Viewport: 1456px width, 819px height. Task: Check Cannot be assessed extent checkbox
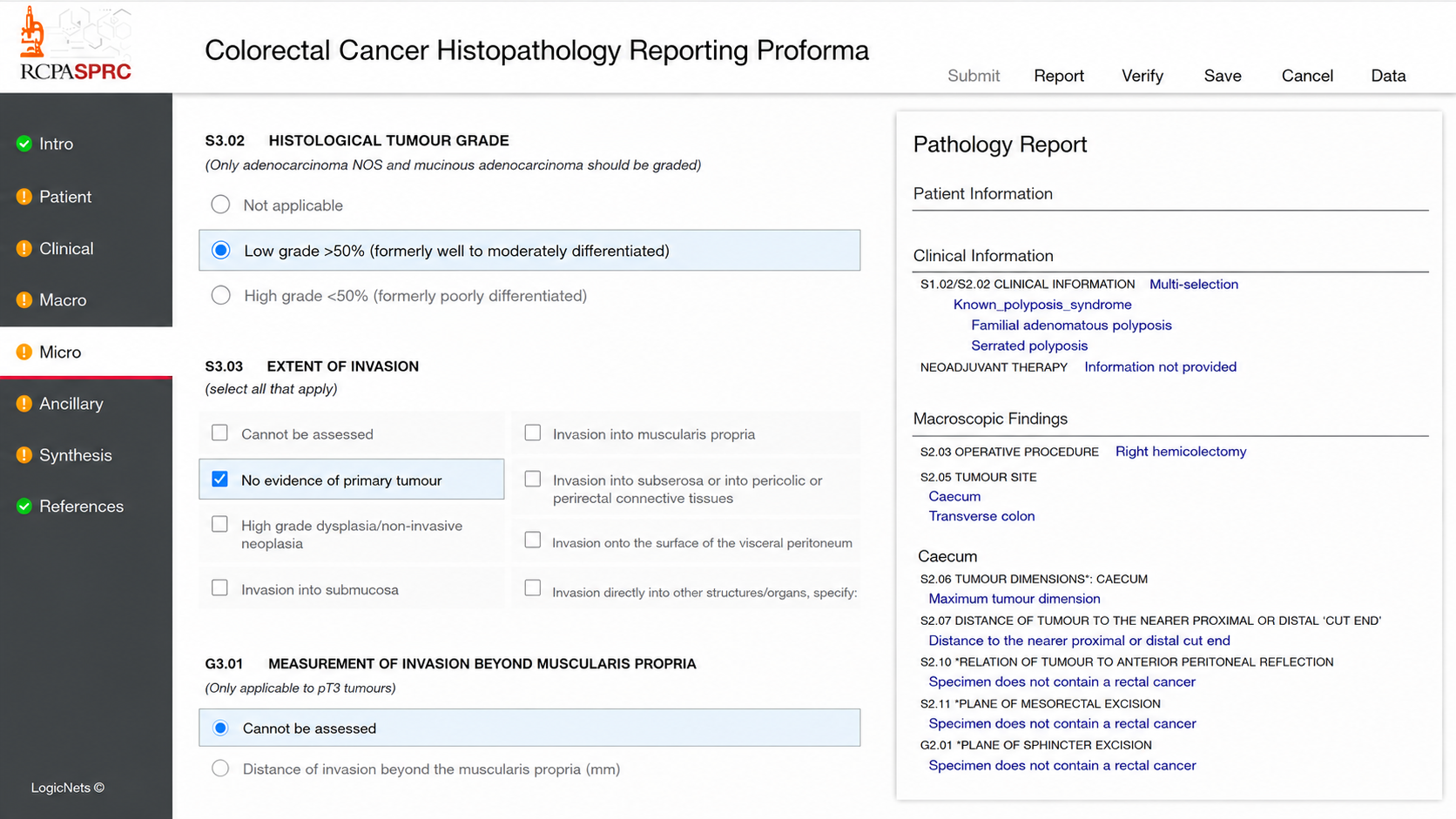point(219,433)
